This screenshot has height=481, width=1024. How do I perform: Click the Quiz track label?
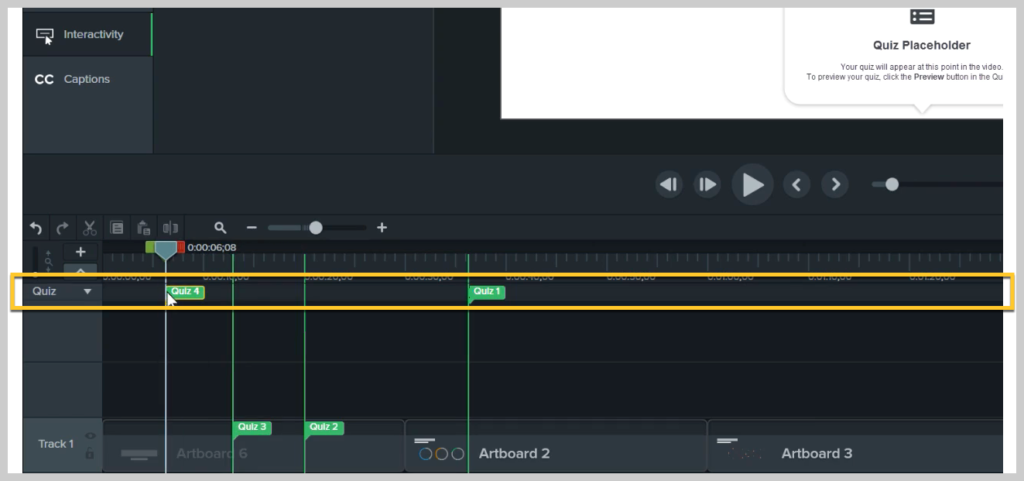tap(44, 292)
